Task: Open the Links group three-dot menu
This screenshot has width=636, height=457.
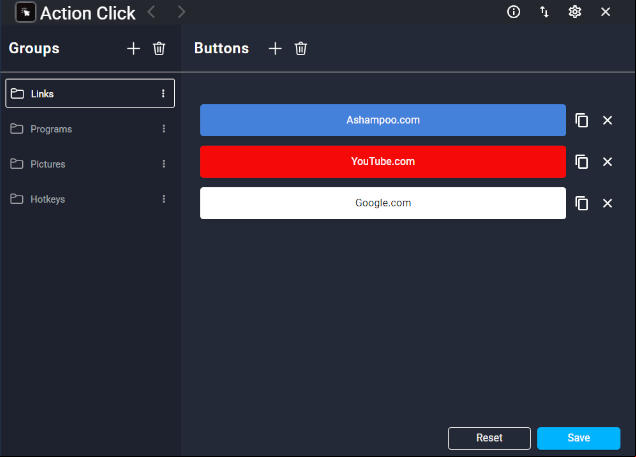Action: [163, 93]
